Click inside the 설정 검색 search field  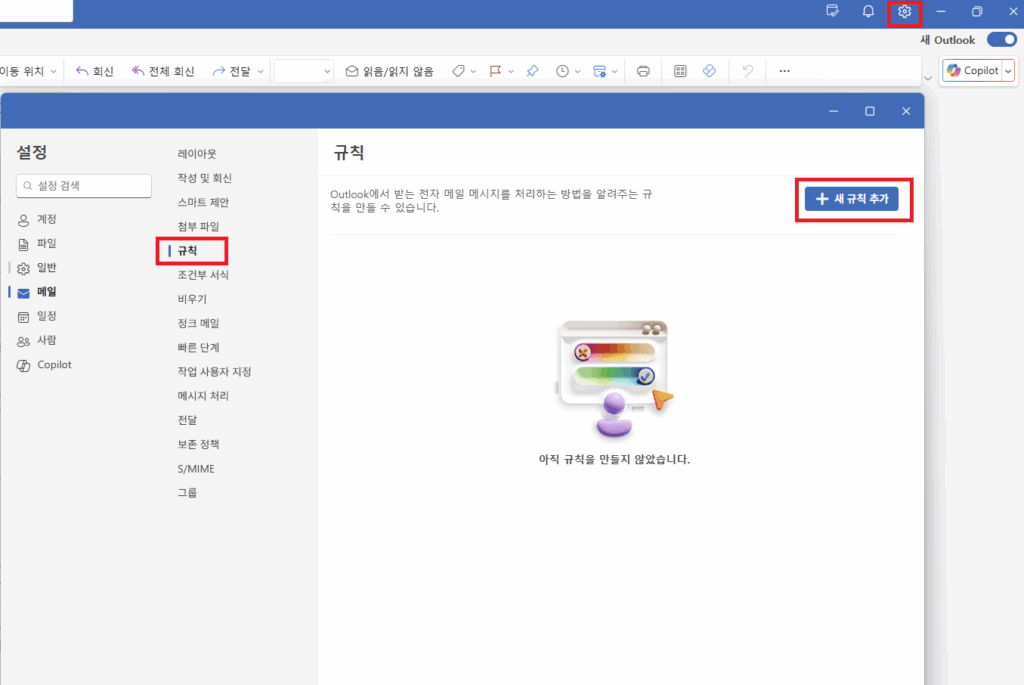[x=83, y=186]
